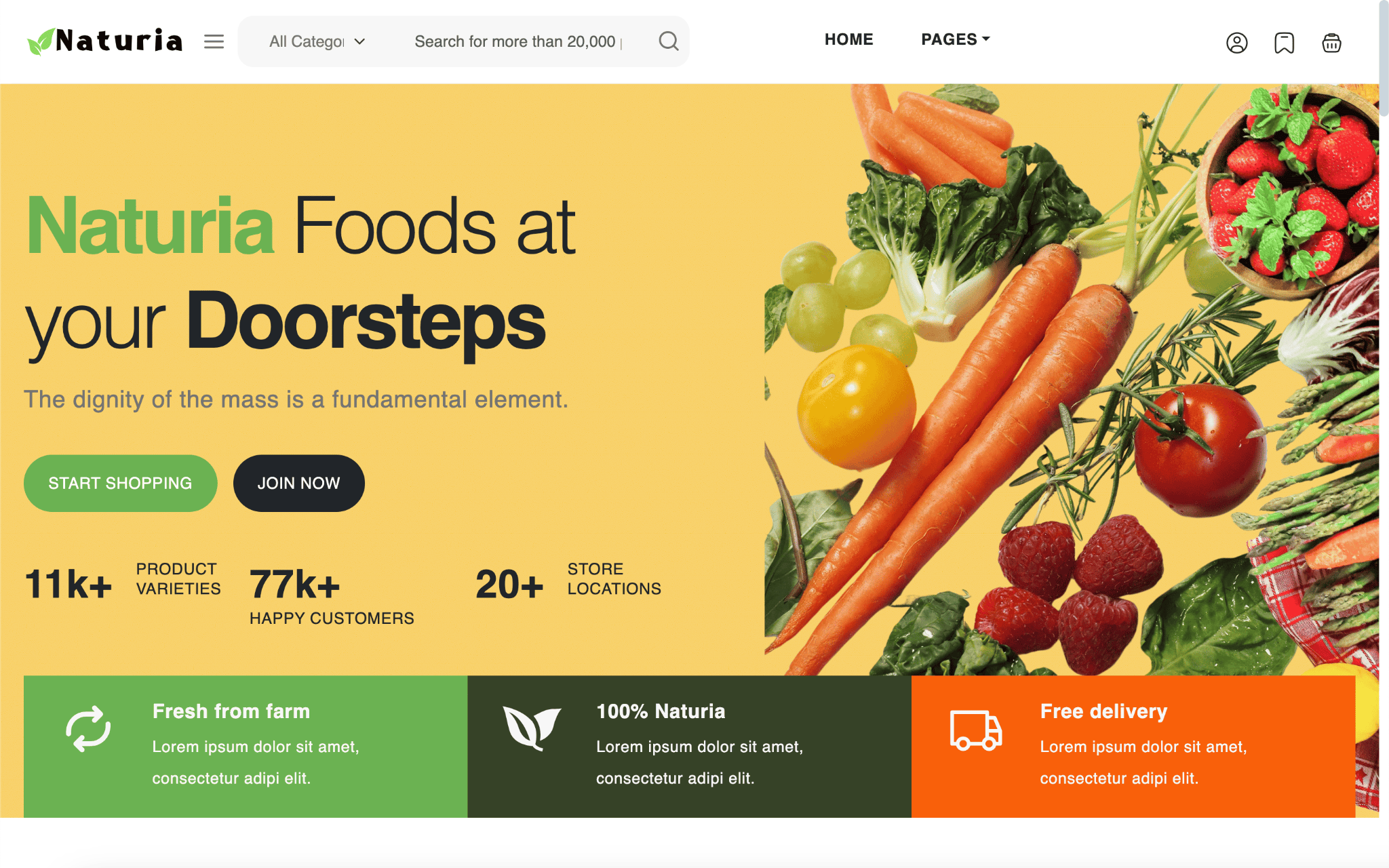Click the double-leaf 100% Naturia icon
Screen dimensions: 1389x868
click(x=532, y=728)
